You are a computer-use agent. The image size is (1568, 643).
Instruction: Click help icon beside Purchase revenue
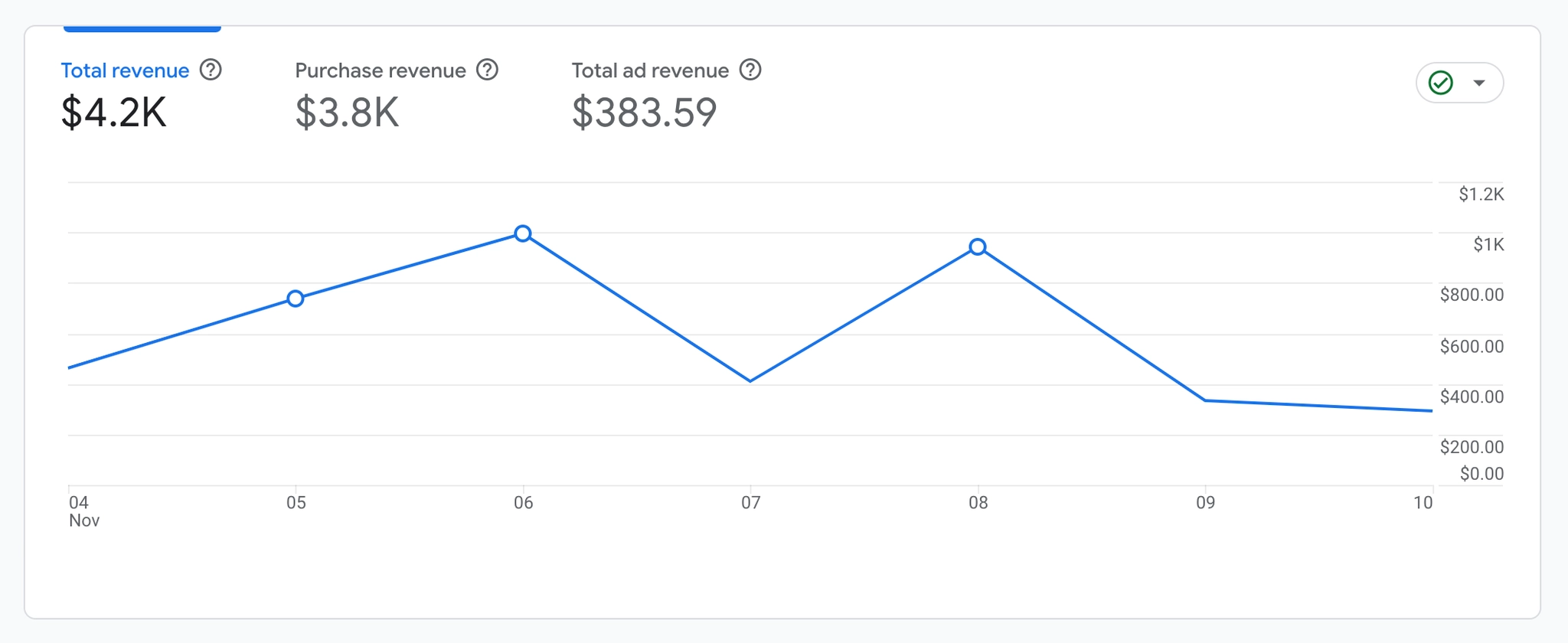(x=487, y=70)
